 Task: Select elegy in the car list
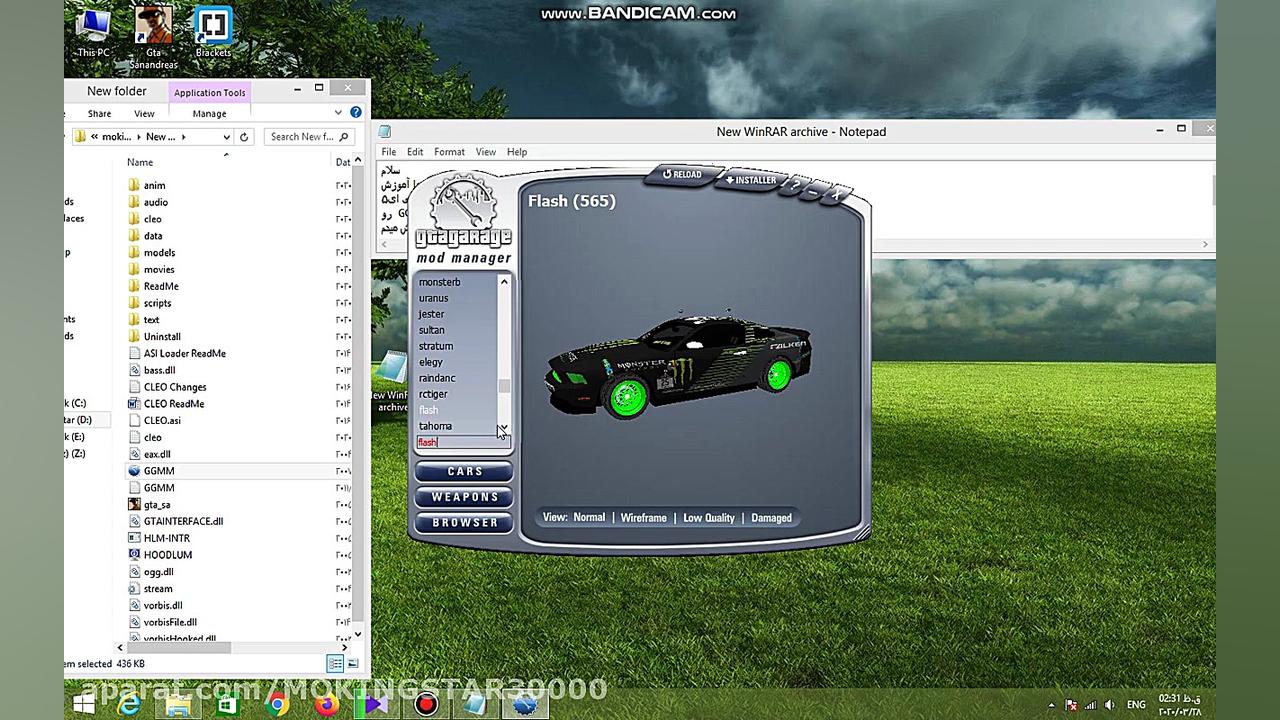pos(430,362)
